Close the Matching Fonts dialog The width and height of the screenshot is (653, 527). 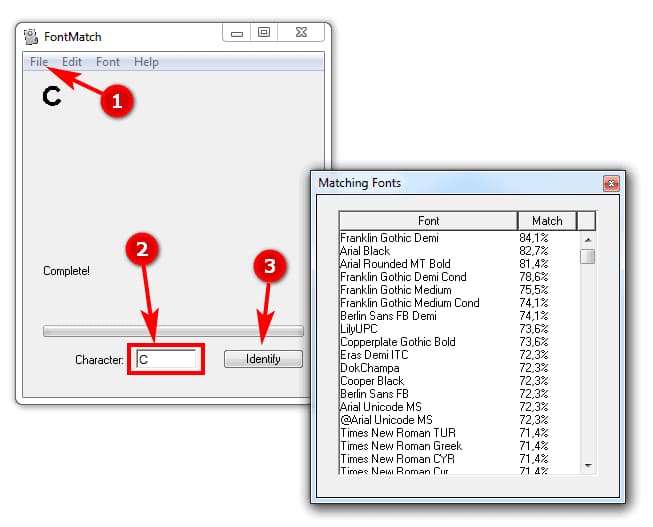pos(610,184)
